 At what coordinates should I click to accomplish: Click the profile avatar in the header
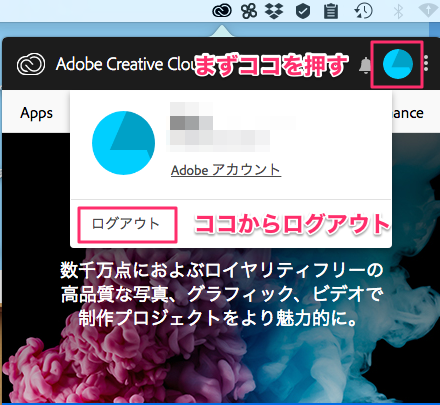tap(398, 64)
